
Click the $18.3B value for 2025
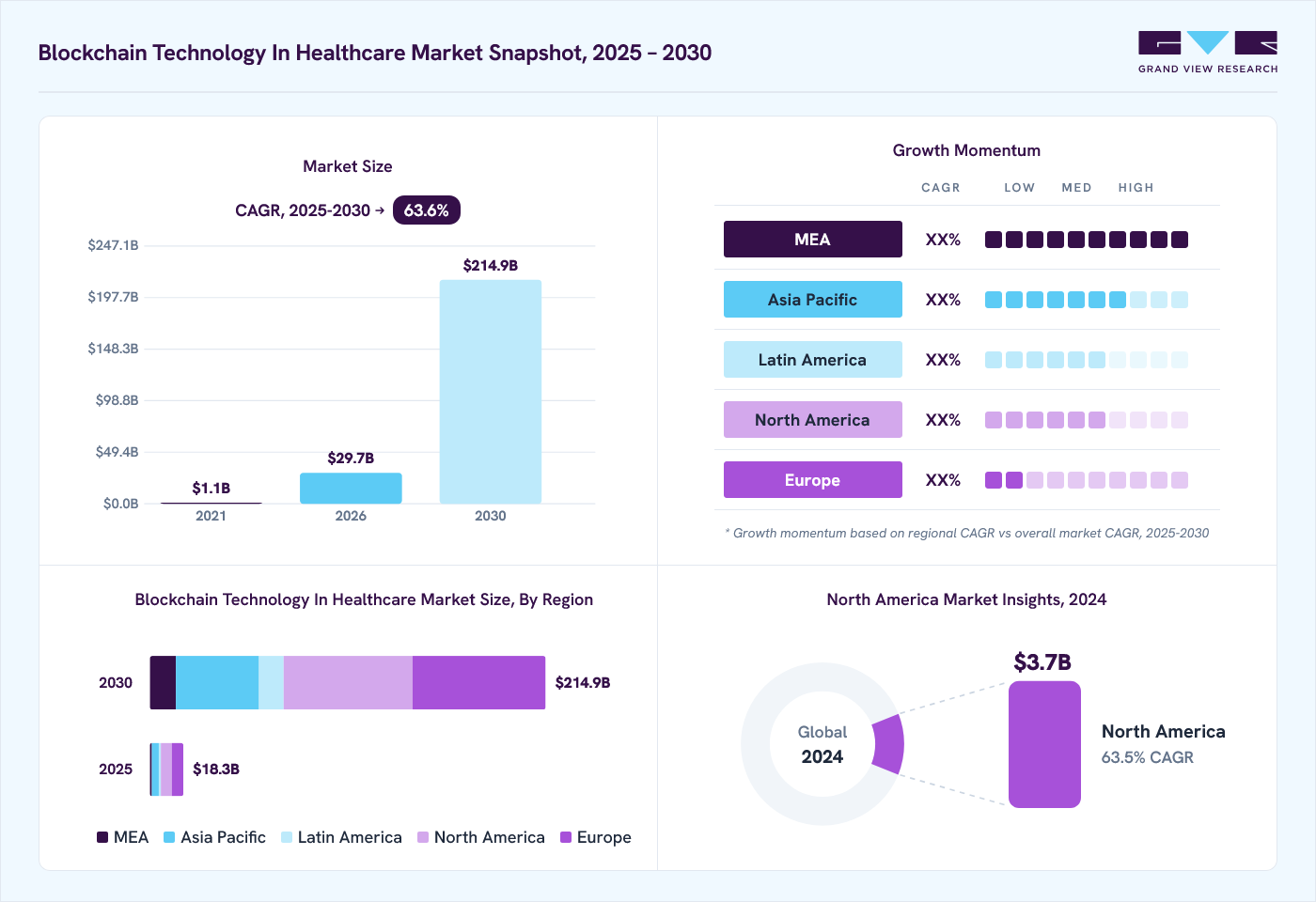pyautogui.click(x=216, y=769)
